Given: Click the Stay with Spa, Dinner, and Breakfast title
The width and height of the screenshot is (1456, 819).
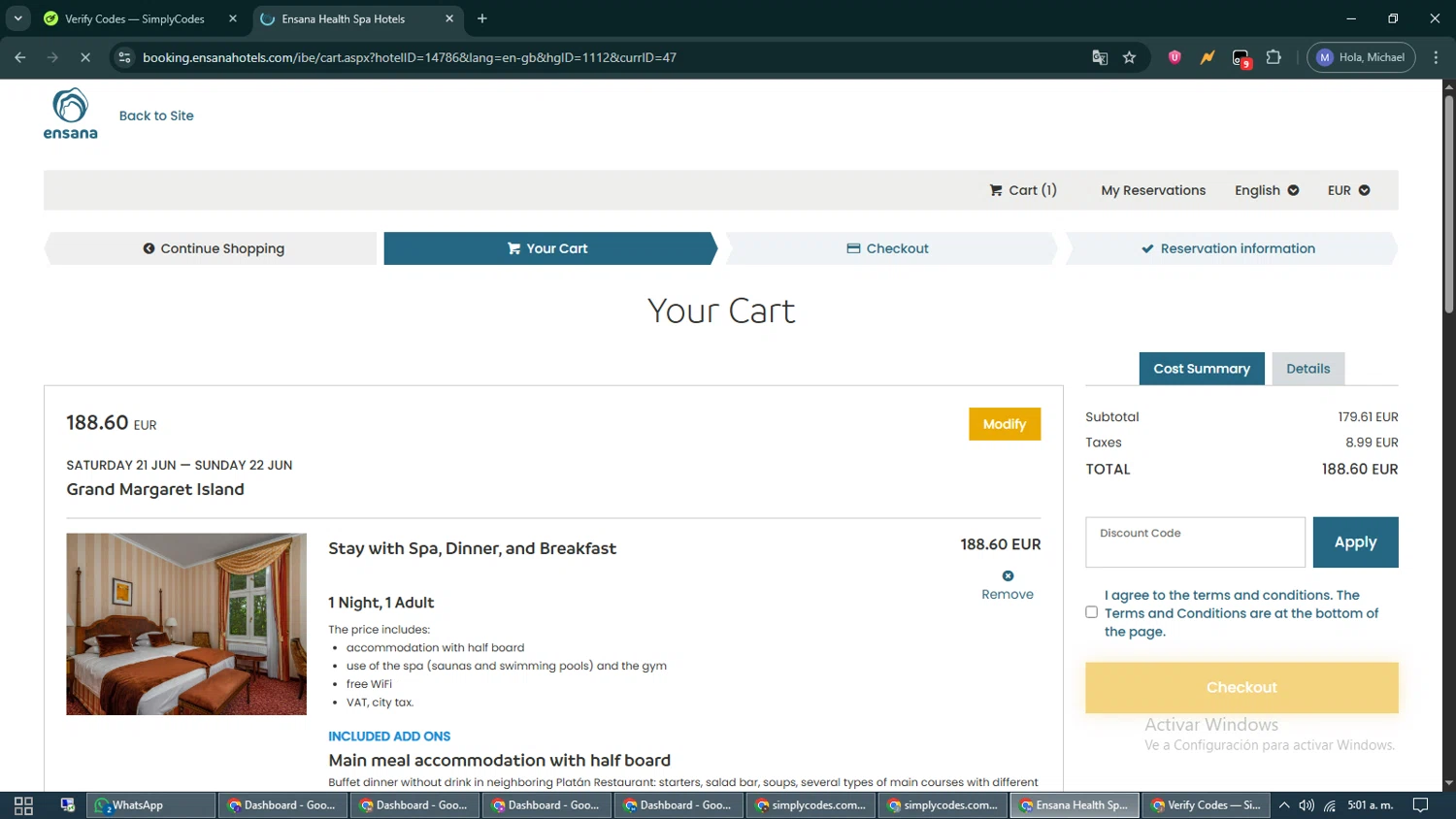Looking at the screenshot, I should click(x=472, y=548).
